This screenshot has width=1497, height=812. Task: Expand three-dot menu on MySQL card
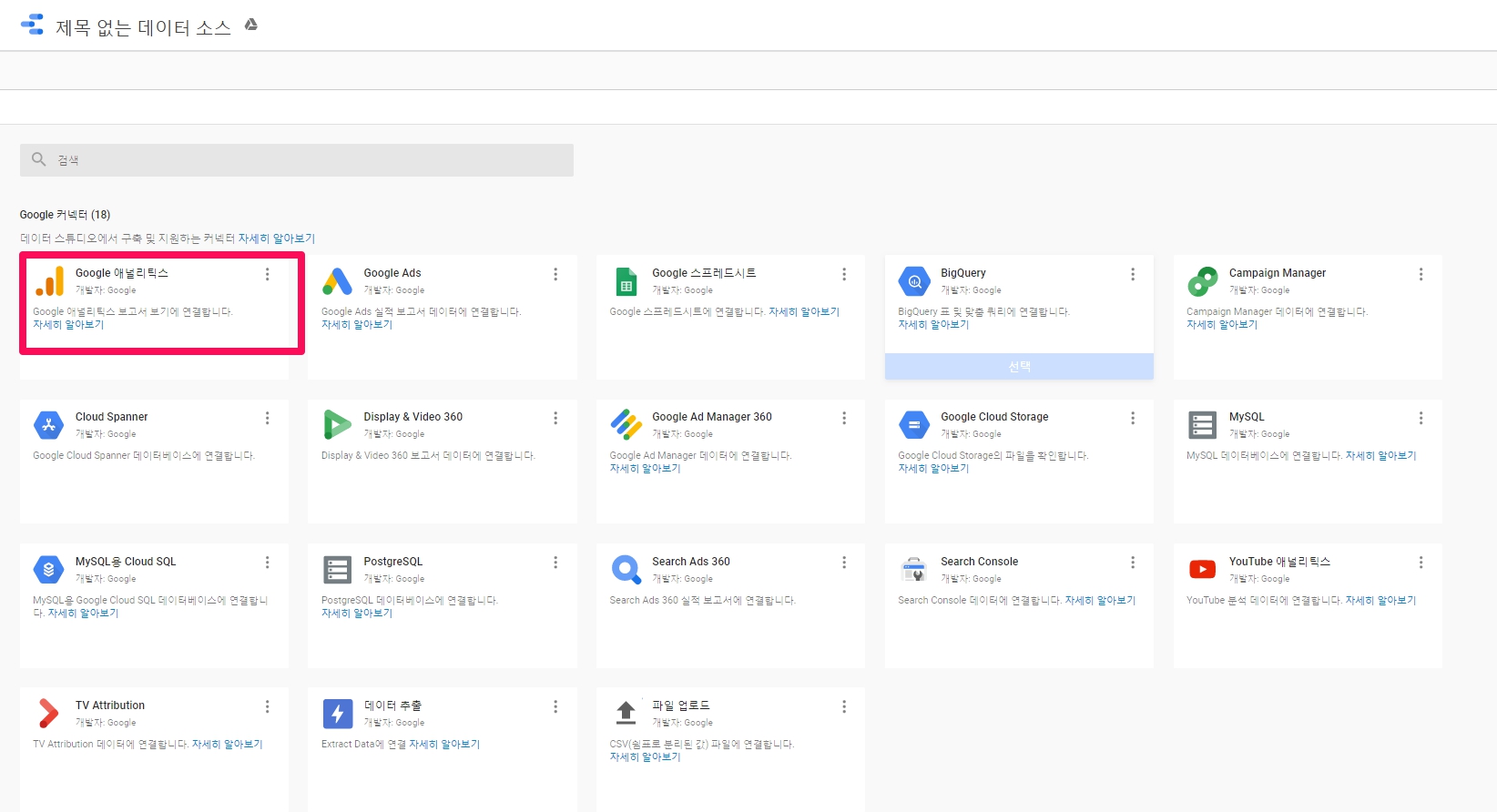click(1420, 418)
